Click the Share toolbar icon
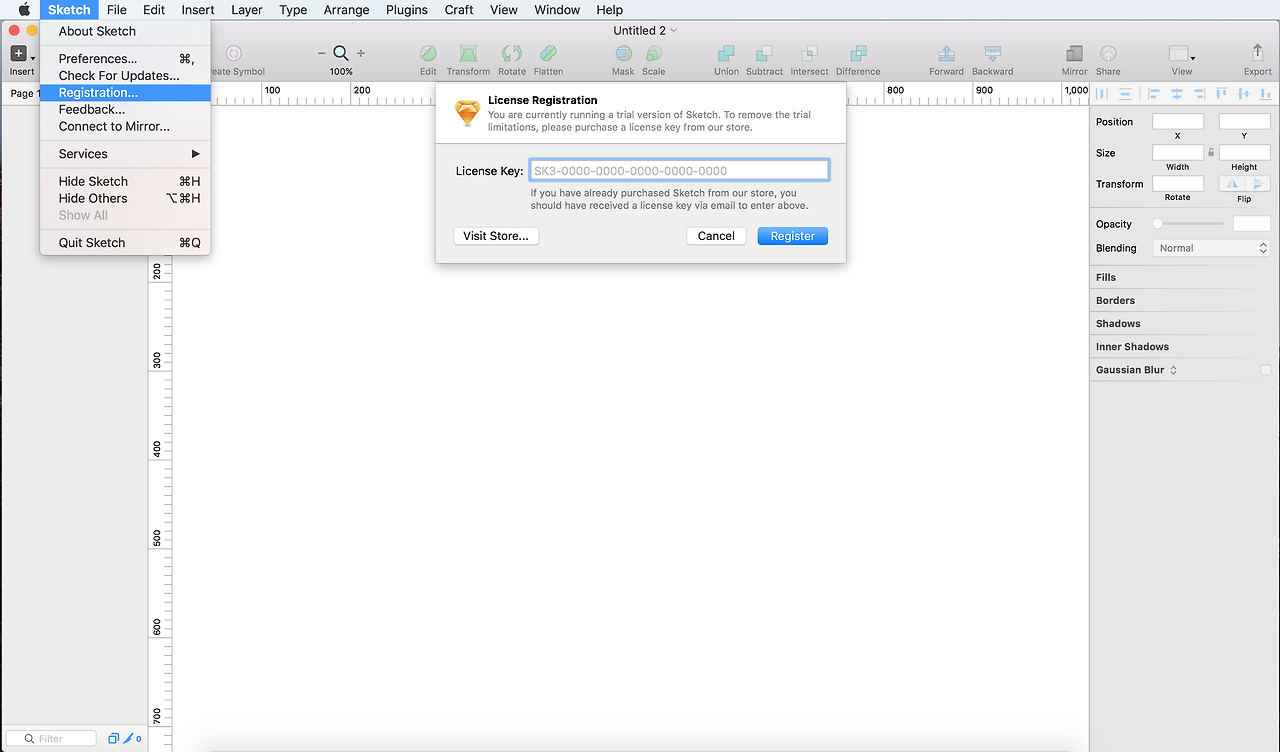 point(1108,54)
